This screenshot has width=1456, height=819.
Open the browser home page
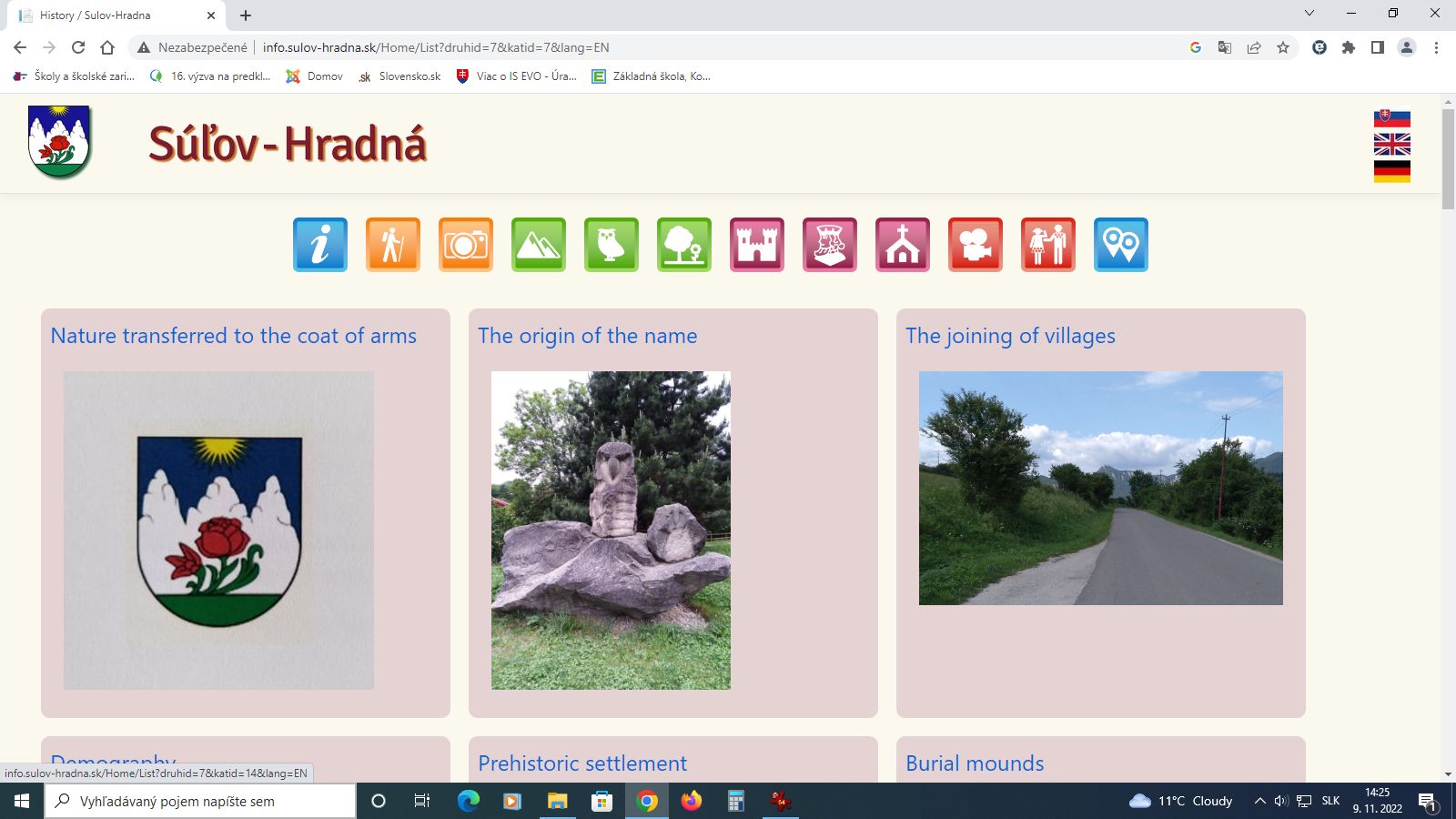point(107,47)
